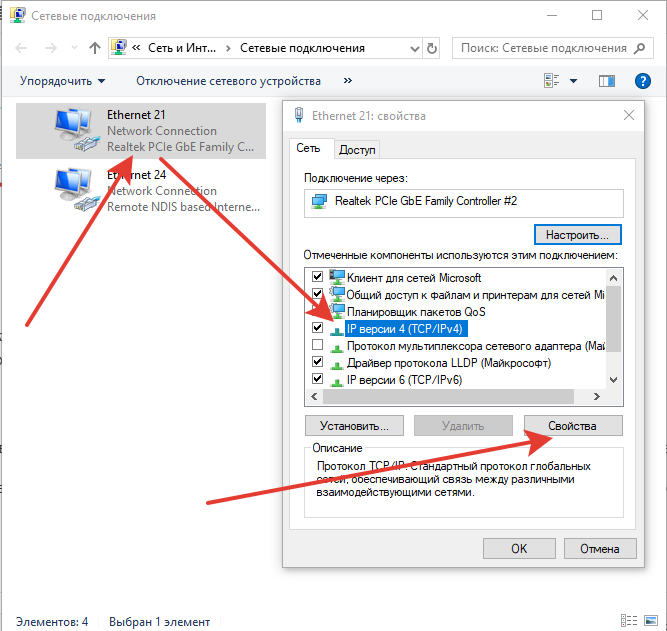Select the Ethernet 24 connection icon
The image size is (667, 631).
[x=77, y=190]
